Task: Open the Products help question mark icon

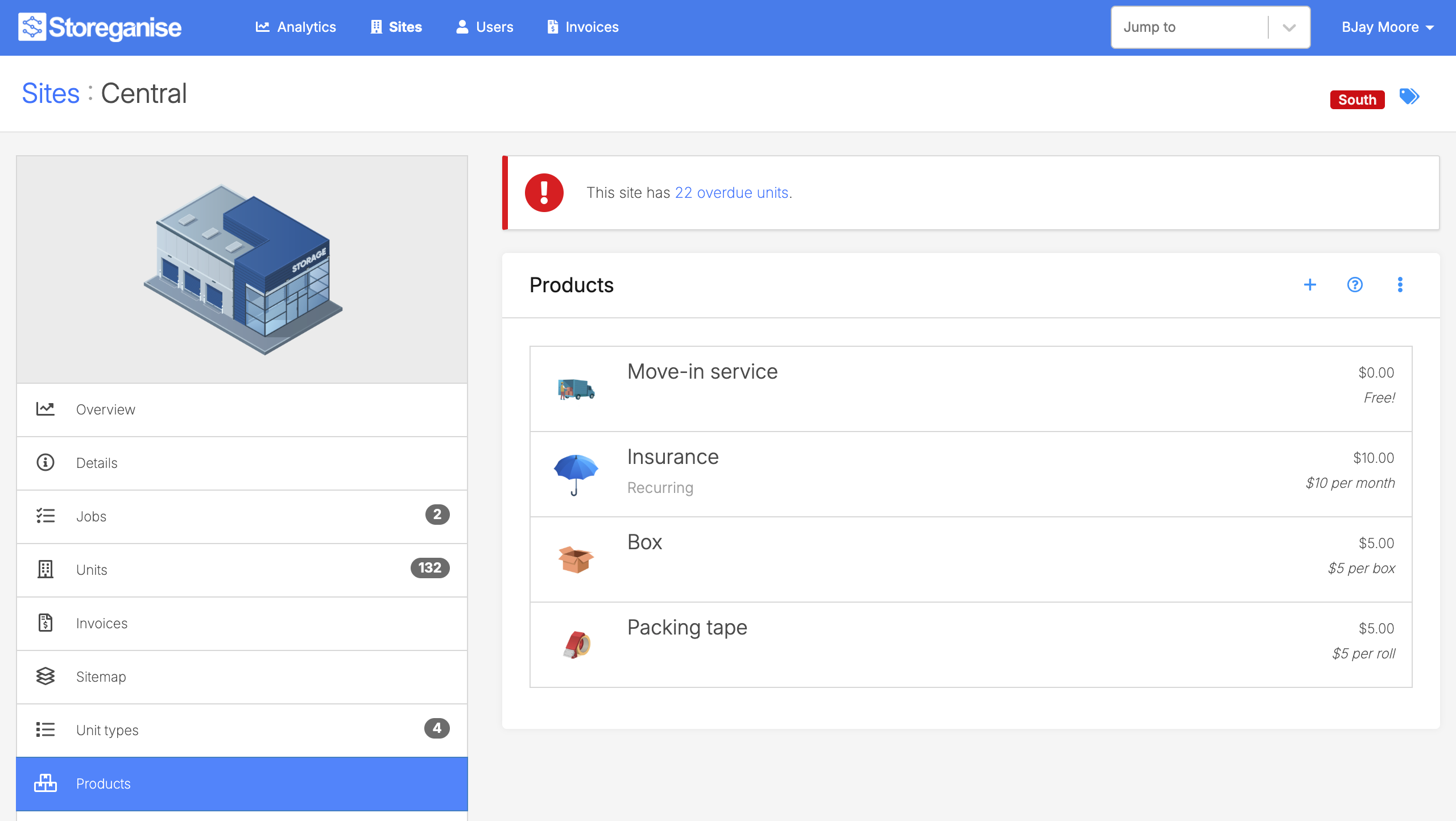Action: (x=1355, y=285)
